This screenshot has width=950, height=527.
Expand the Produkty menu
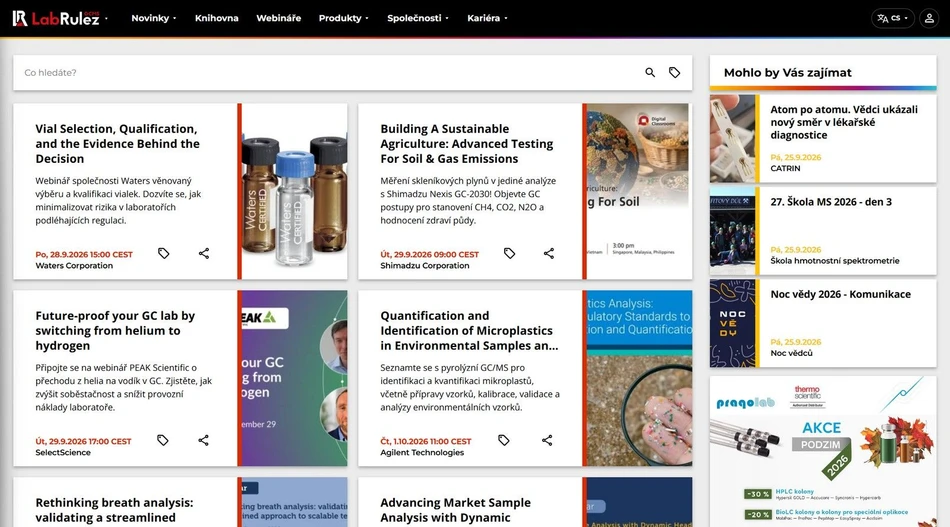pos(344,18)
